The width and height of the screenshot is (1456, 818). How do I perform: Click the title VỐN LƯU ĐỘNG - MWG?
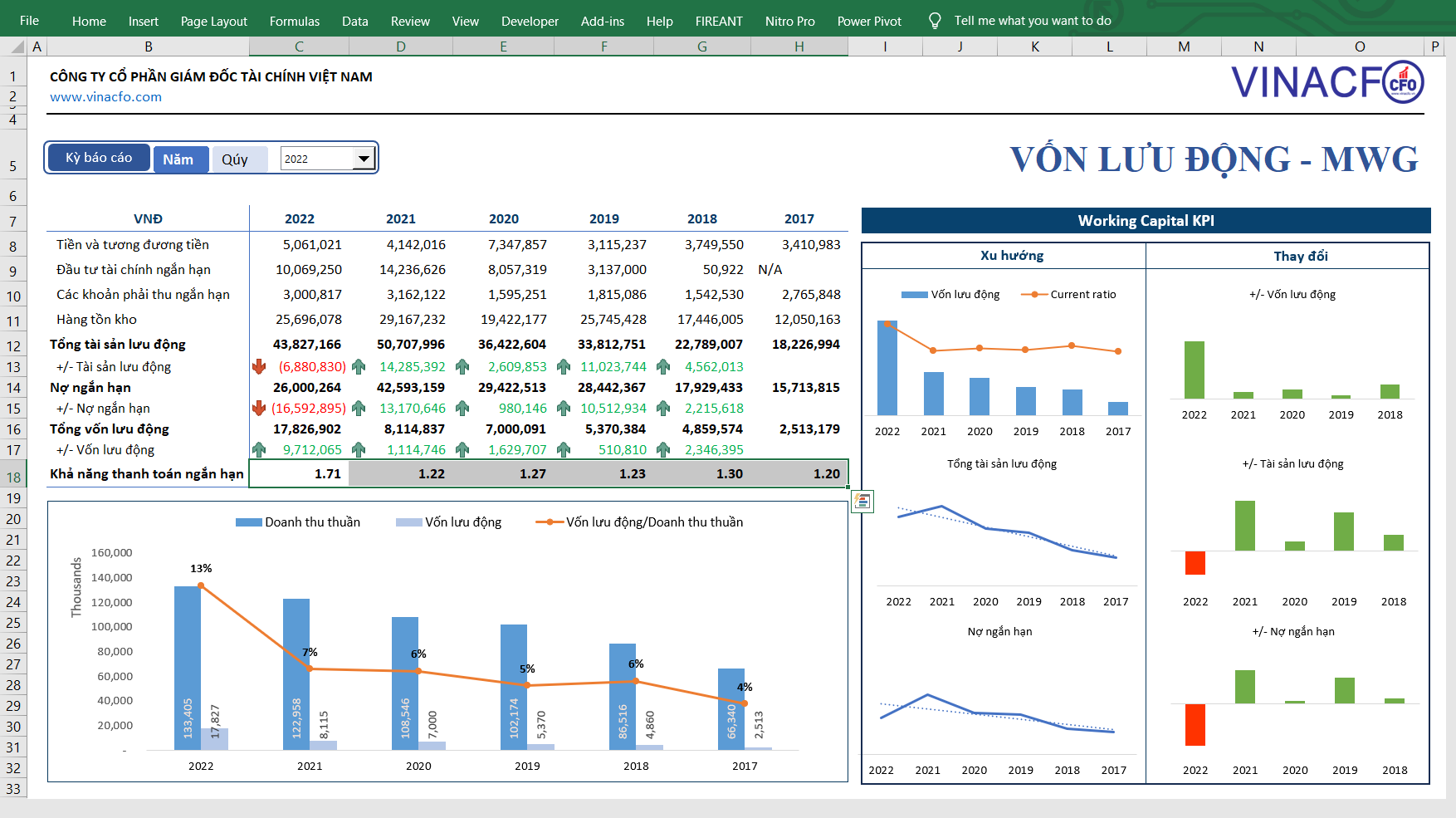tap(1214, 159)
